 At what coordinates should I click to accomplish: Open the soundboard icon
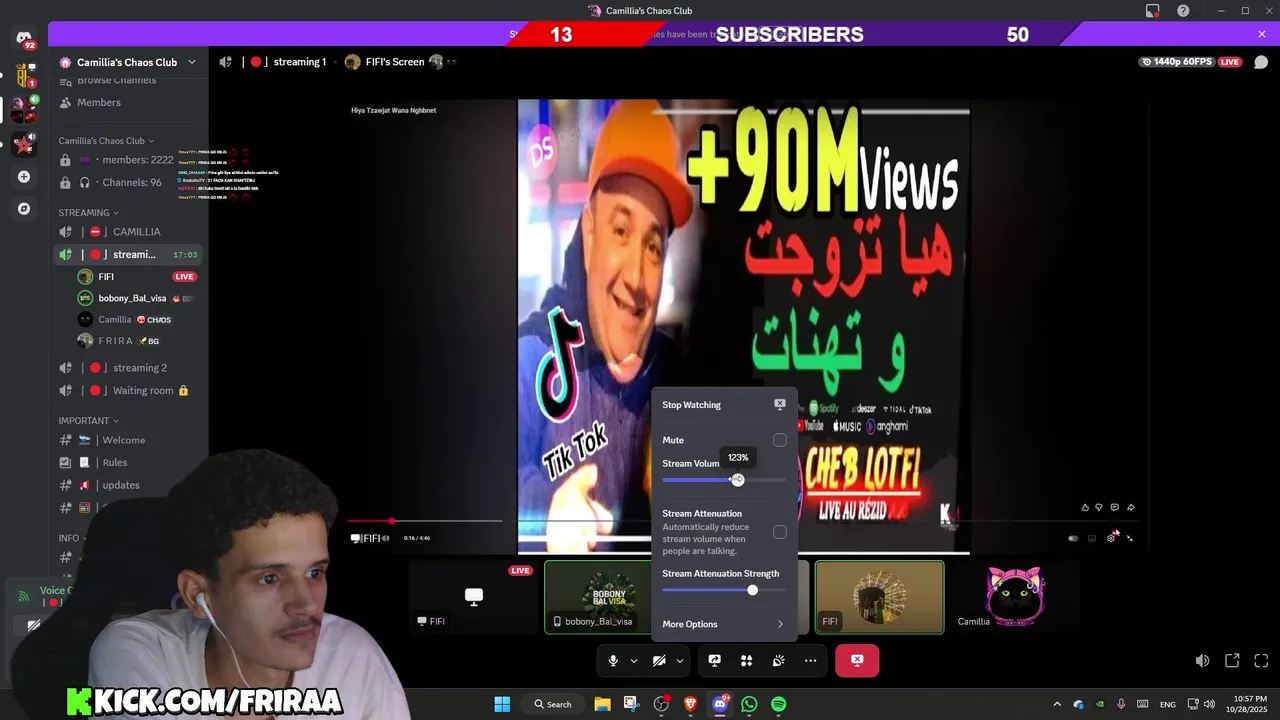coord(778,661)
